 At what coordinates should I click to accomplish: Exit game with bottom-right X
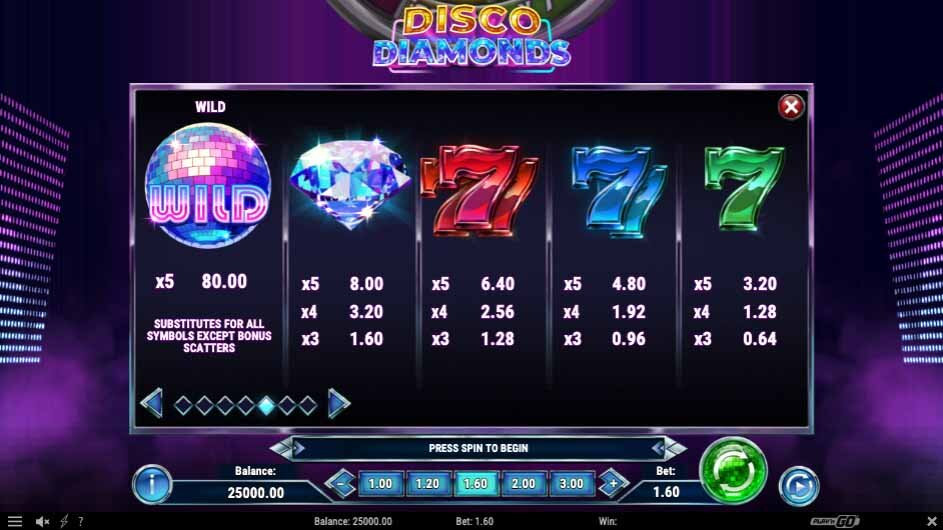click(x=932, y=522)
